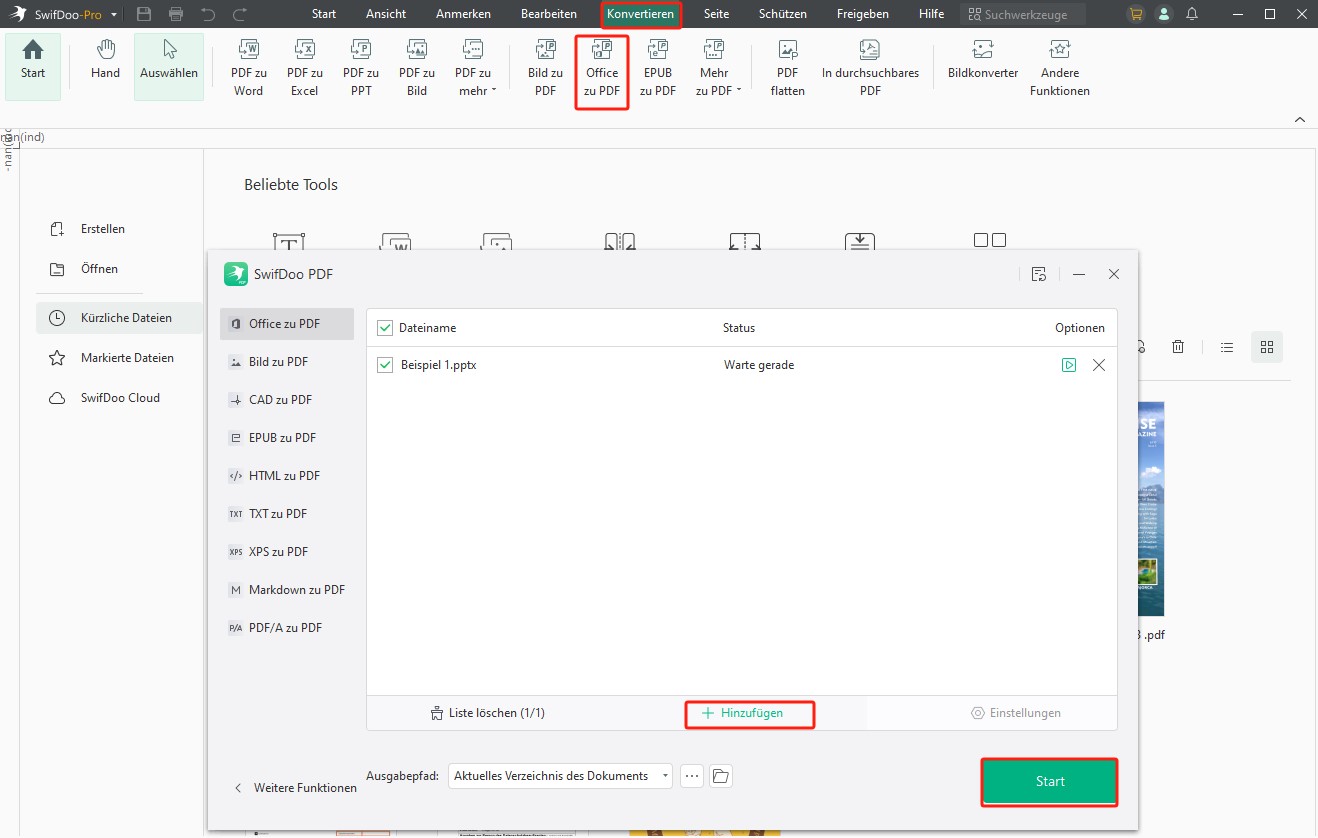Open output folder icon
Screen dimensions: 1318x838
click(721, 776)
